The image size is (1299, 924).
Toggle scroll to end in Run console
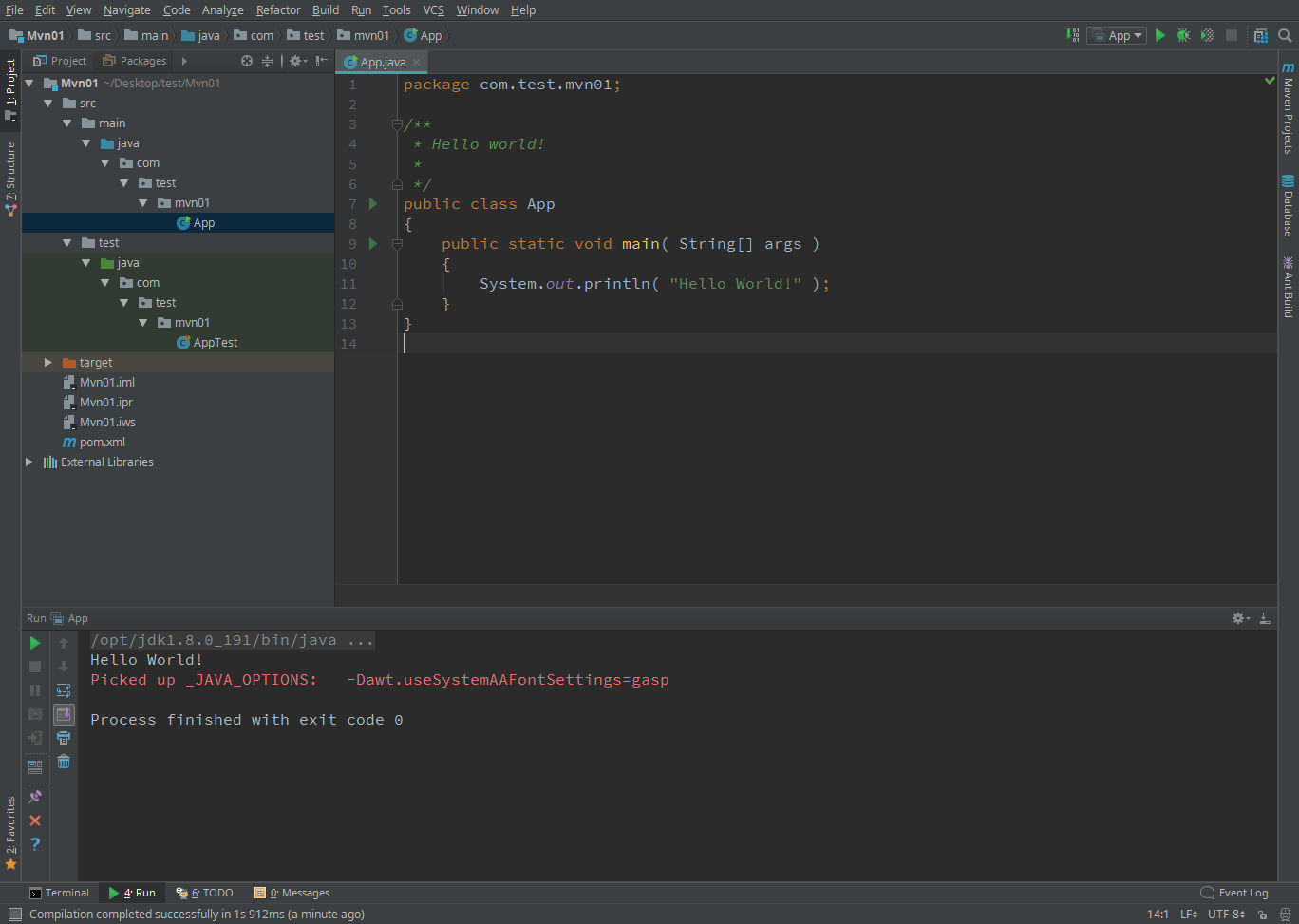[64, 714]
